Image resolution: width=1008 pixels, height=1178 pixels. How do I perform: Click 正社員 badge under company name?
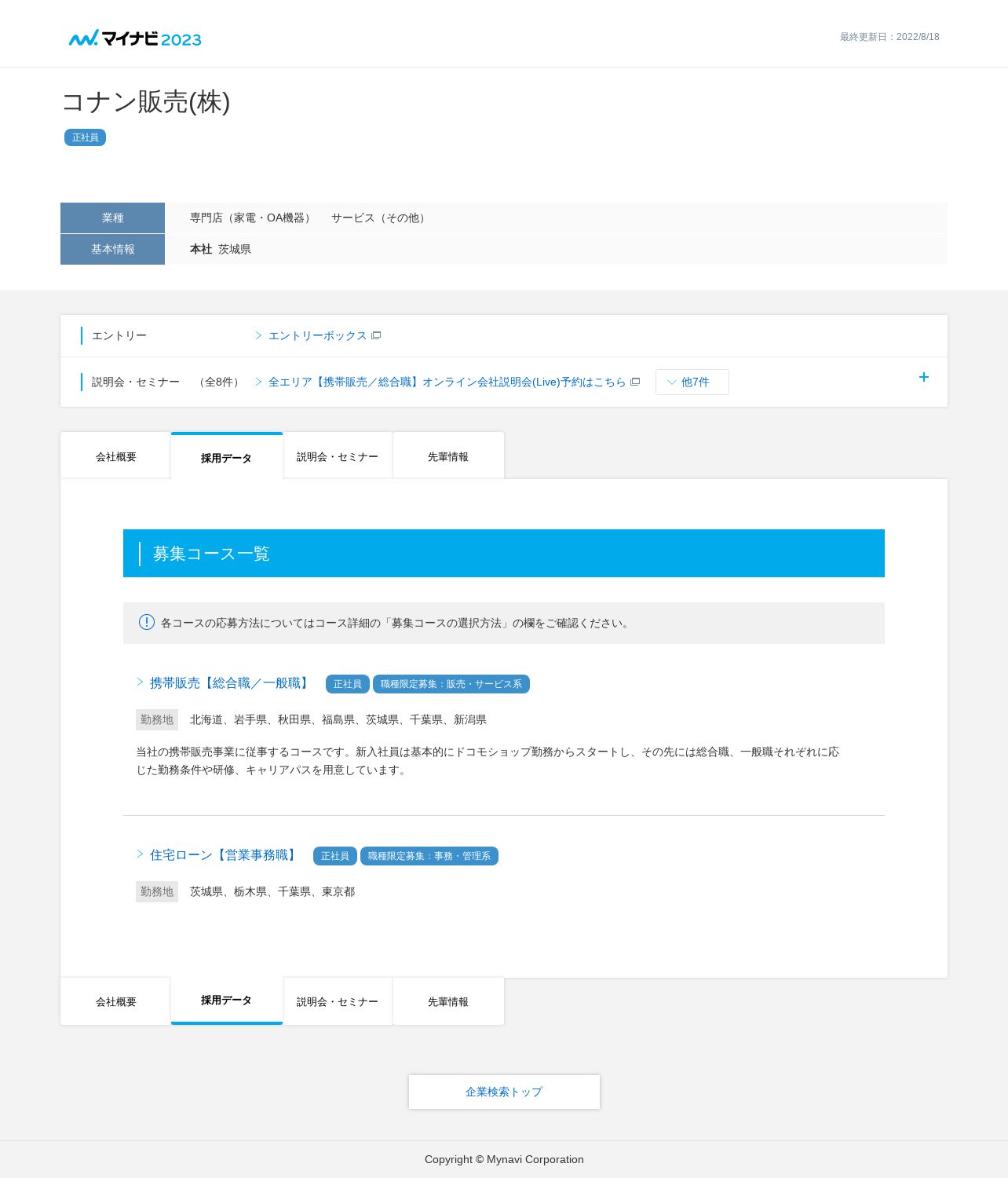point(85,137)
